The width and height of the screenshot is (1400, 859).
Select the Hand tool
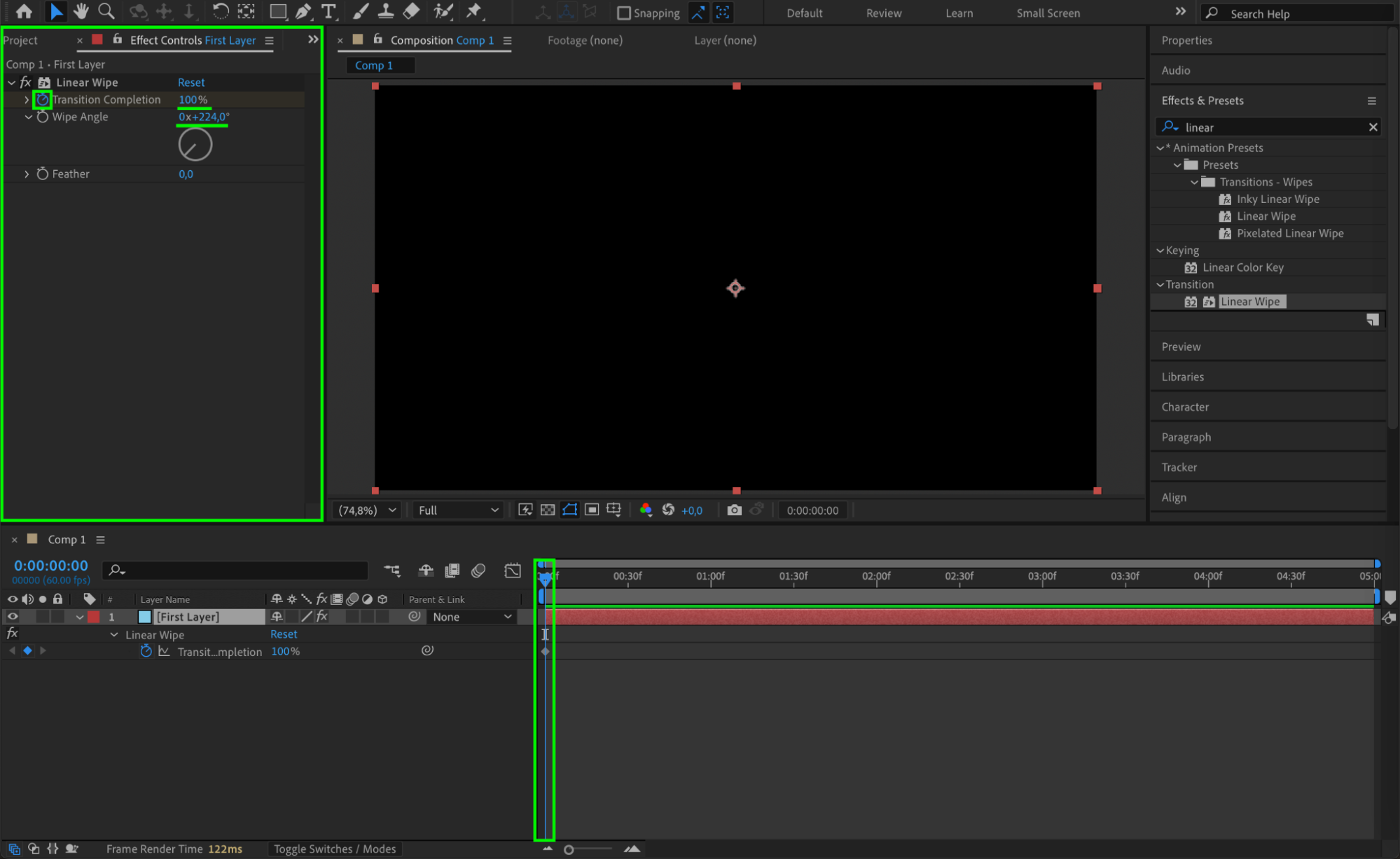tap(81, 11)
